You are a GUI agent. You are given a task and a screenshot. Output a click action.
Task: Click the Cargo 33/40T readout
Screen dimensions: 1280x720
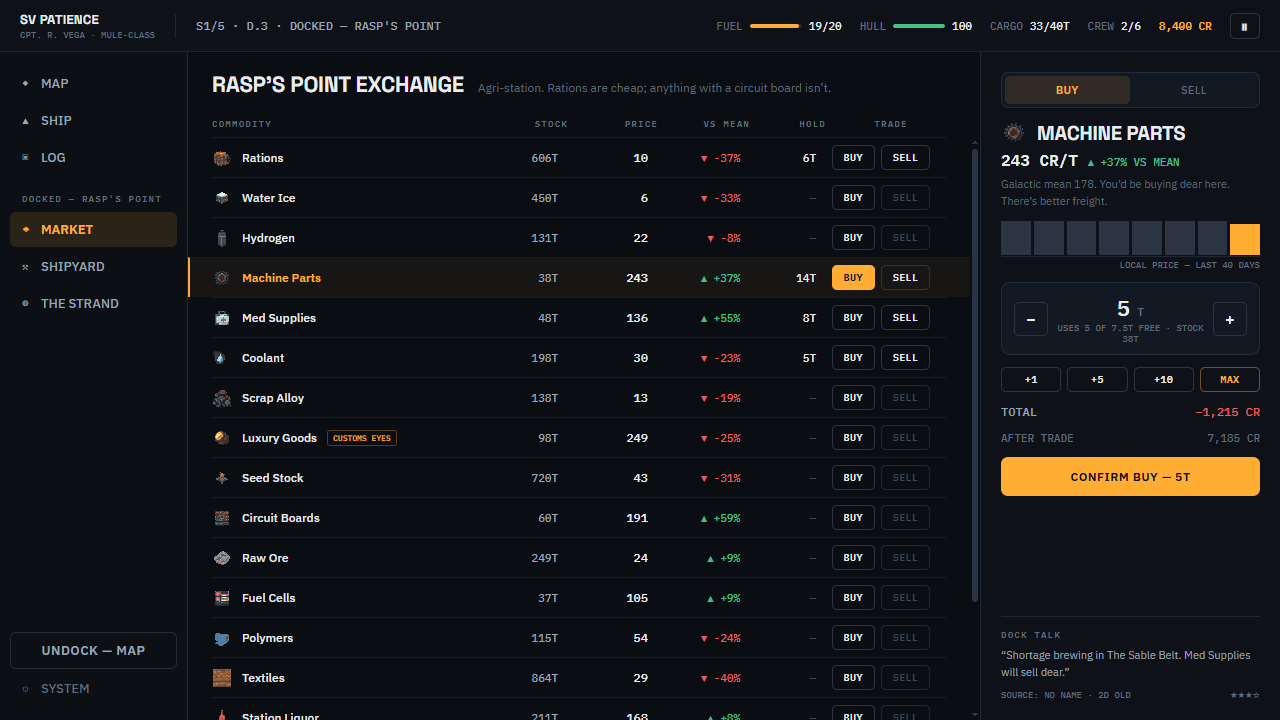click(1029, 26)
